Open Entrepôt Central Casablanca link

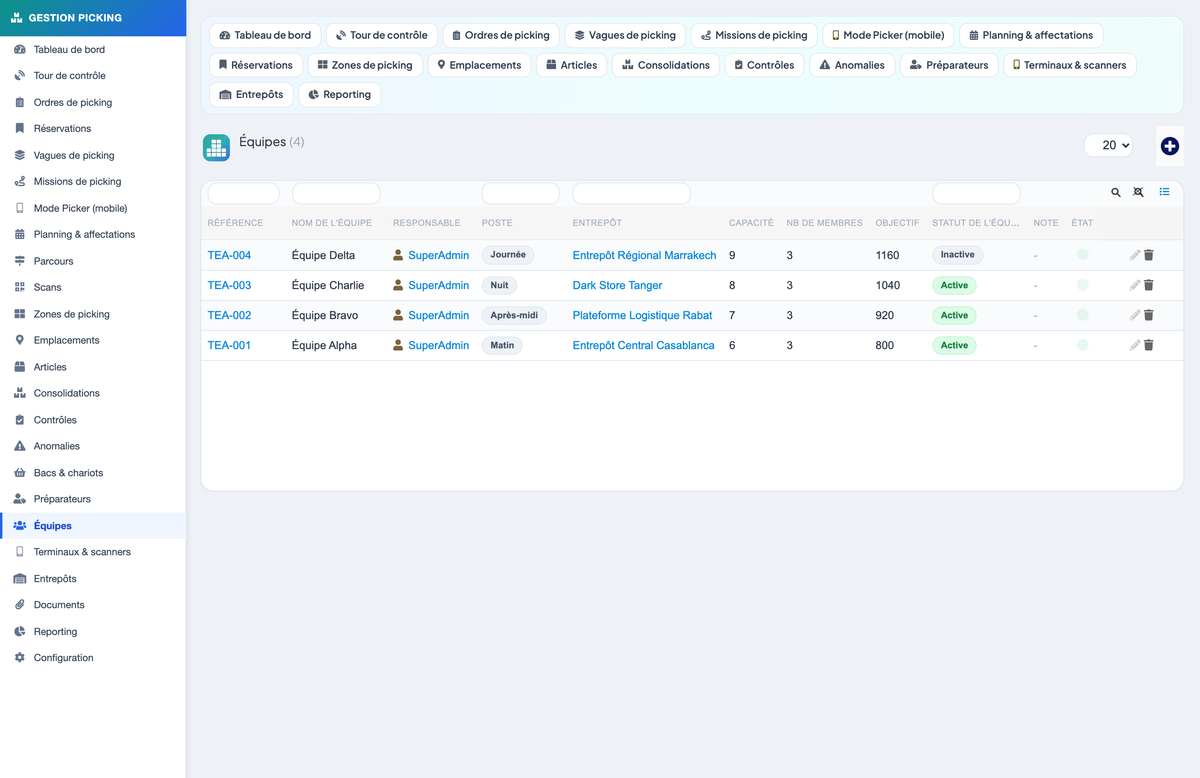[x=643, y=345]
